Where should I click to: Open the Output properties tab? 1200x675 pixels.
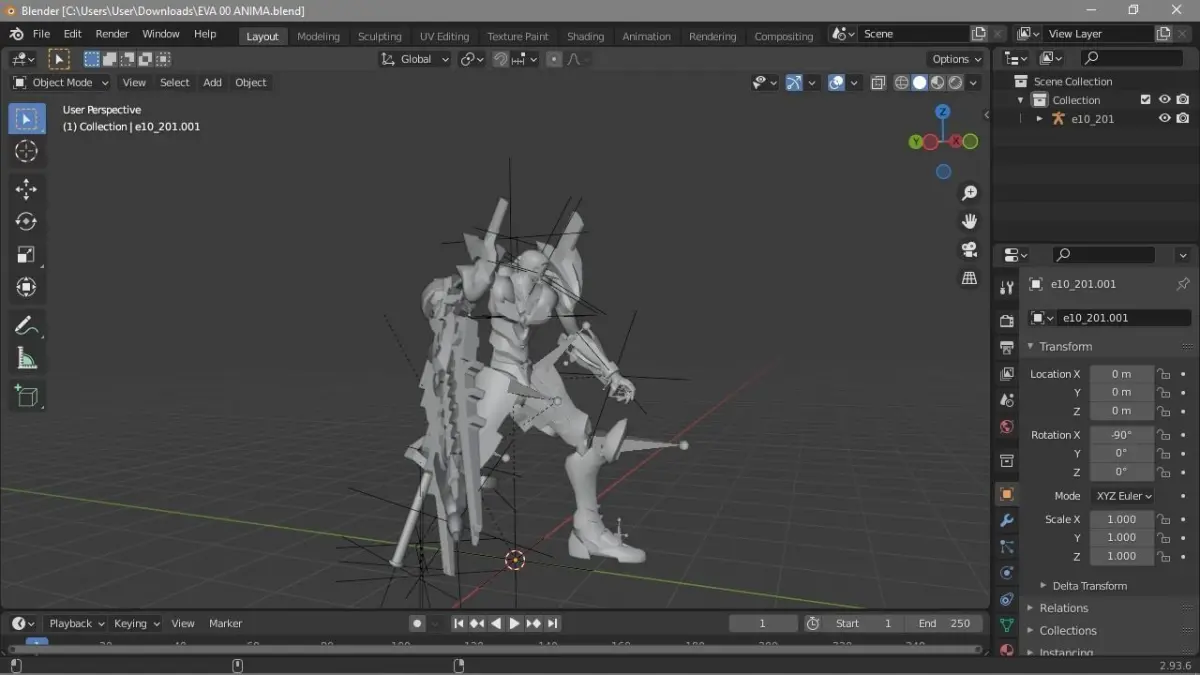point(1007,347)
